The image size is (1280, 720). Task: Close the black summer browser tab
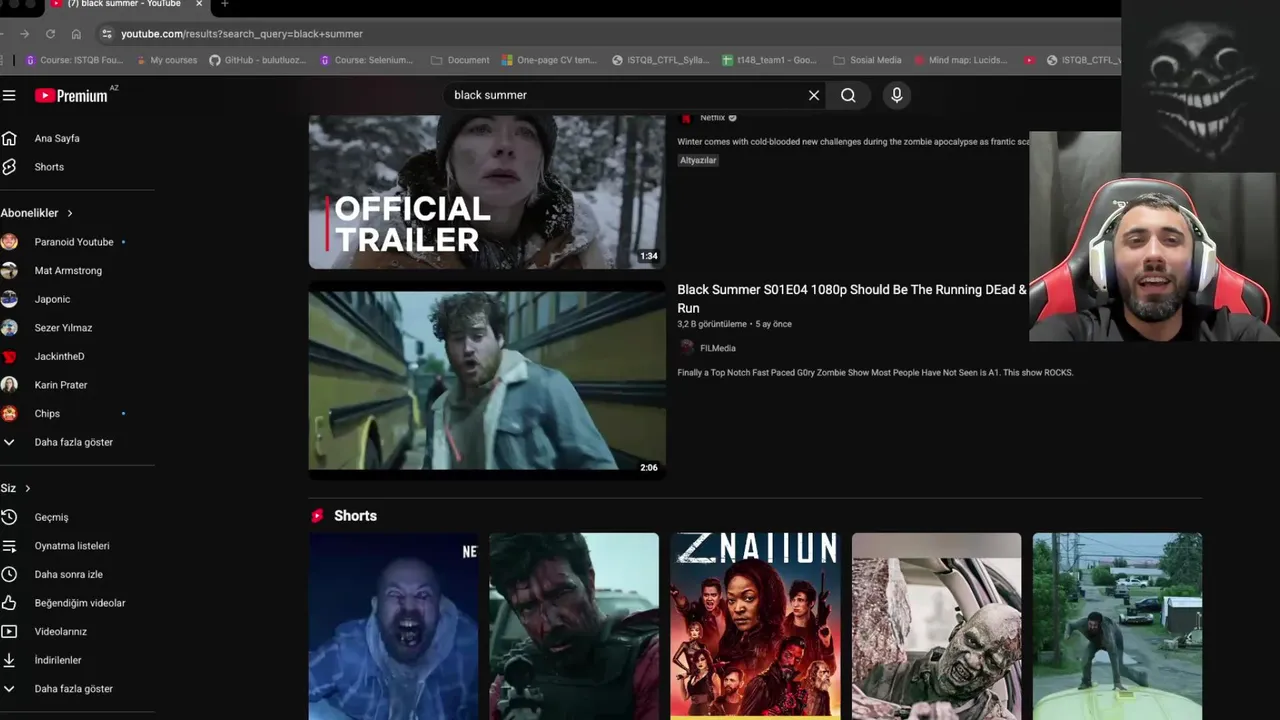199,4
